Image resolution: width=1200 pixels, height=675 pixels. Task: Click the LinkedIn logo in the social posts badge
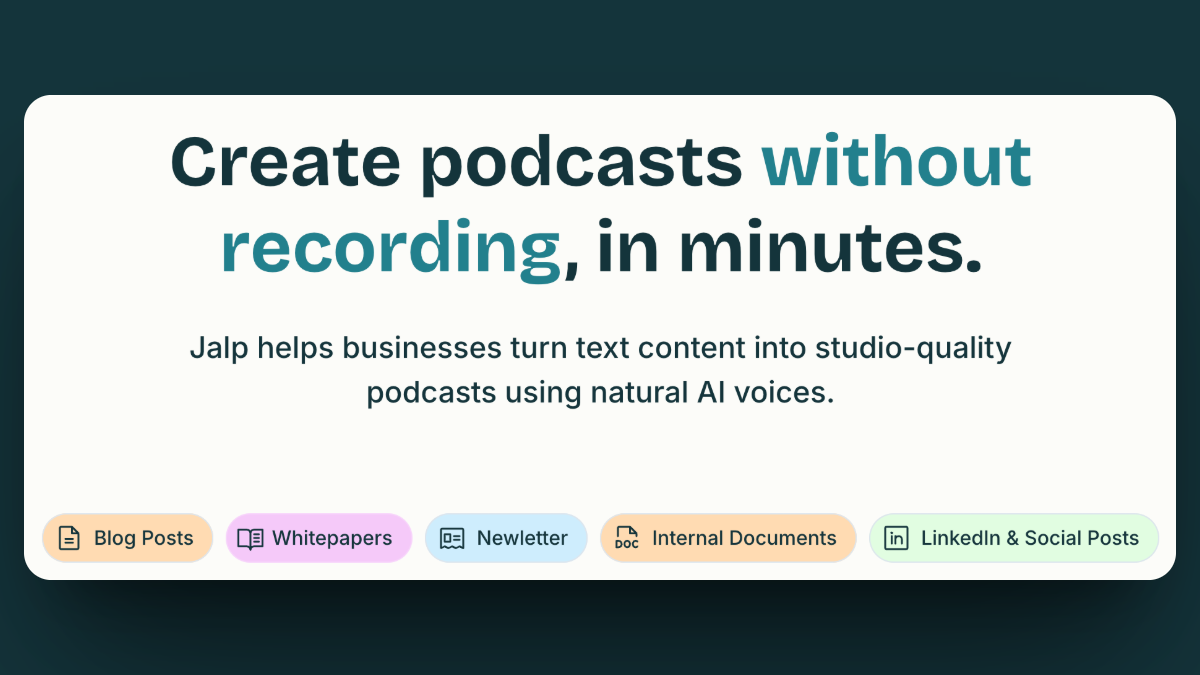896,538
